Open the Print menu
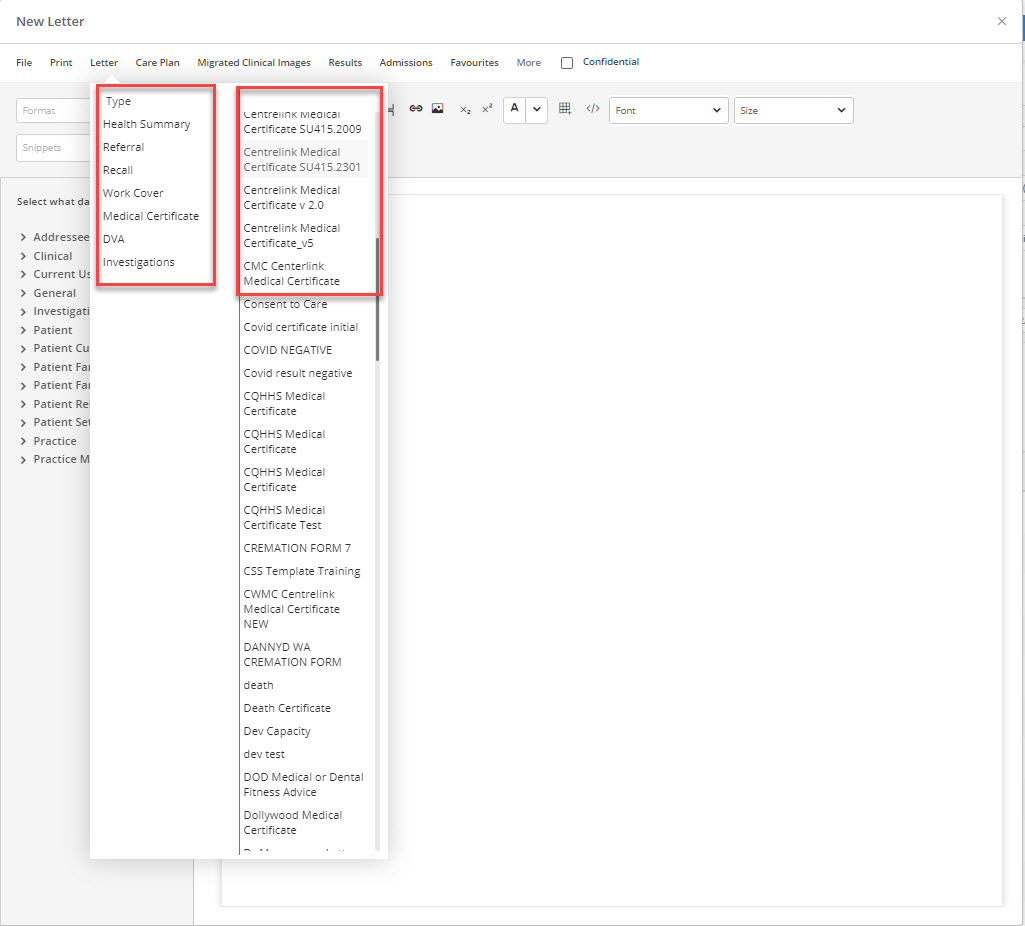Viewport: 1025px width, 926px height. [x=61, y=63]
